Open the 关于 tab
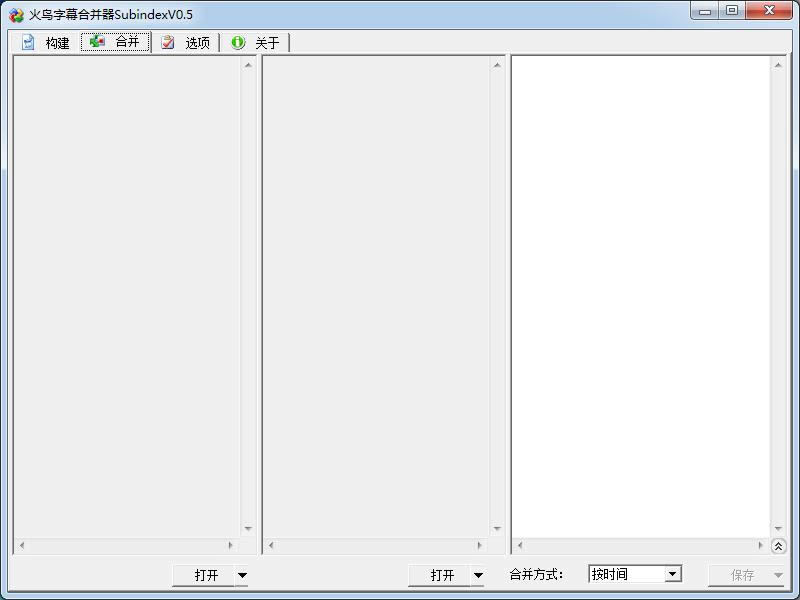This screenshot has height=600, width=800. (255, 42)
